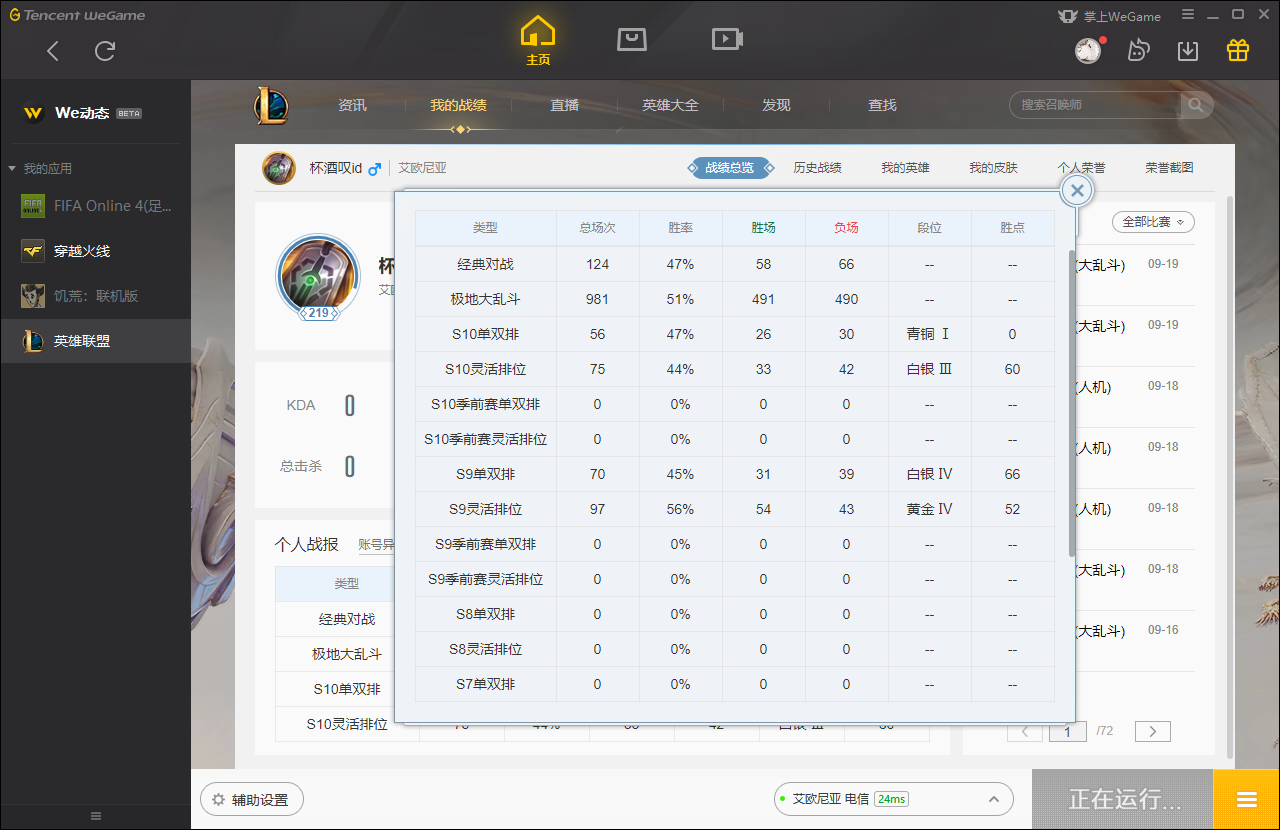Collapse the 我的应用 sidebar section

point(12,169)
